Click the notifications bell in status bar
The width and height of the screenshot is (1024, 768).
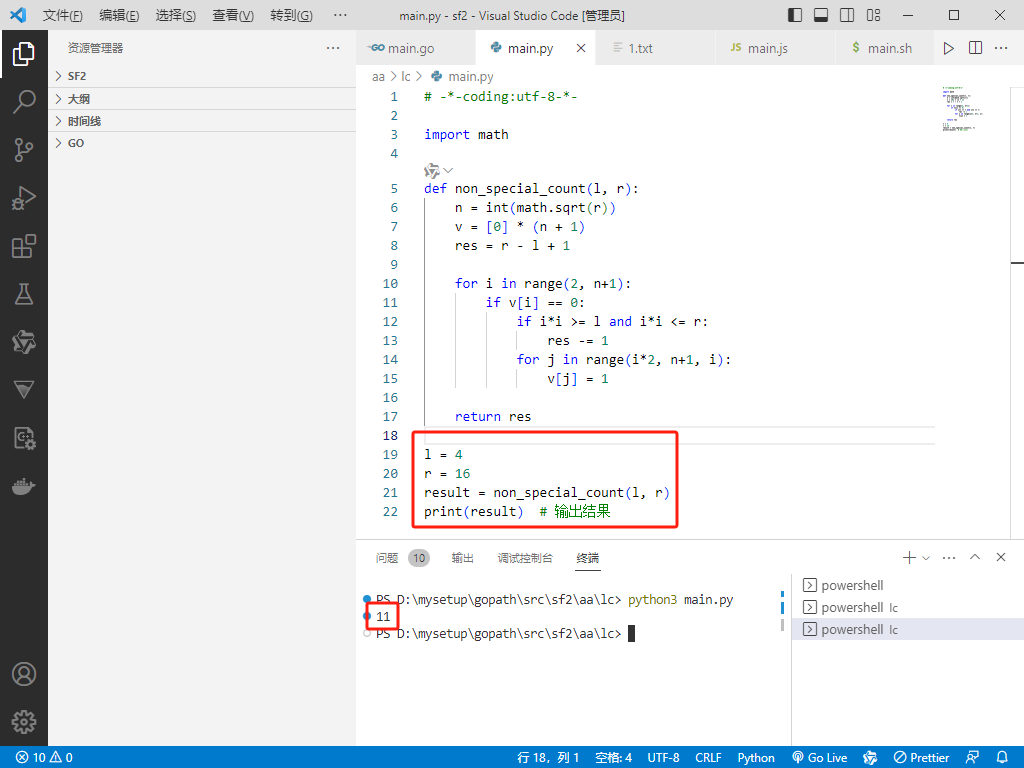point(1002,758)
